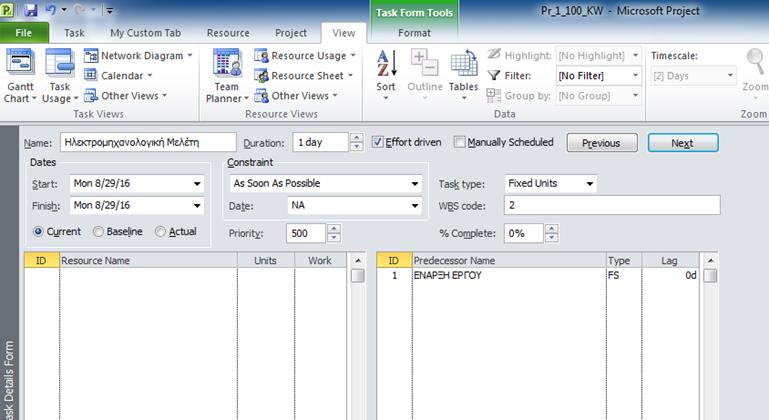Open the Group by dropdown
The image size is (769, 420).
(x=635, y=96)
